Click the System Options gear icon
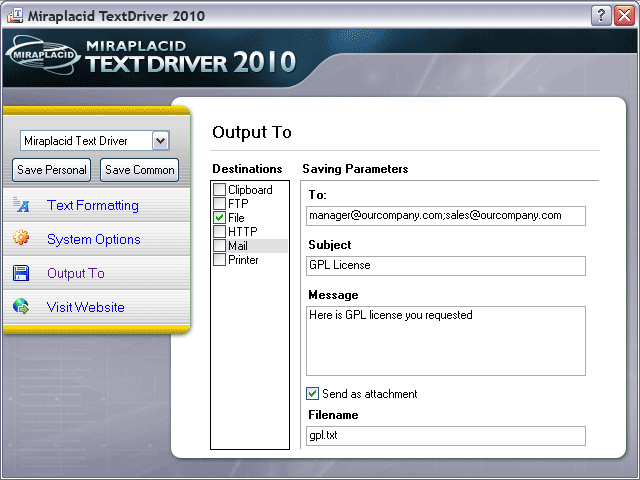 [21, 238]
